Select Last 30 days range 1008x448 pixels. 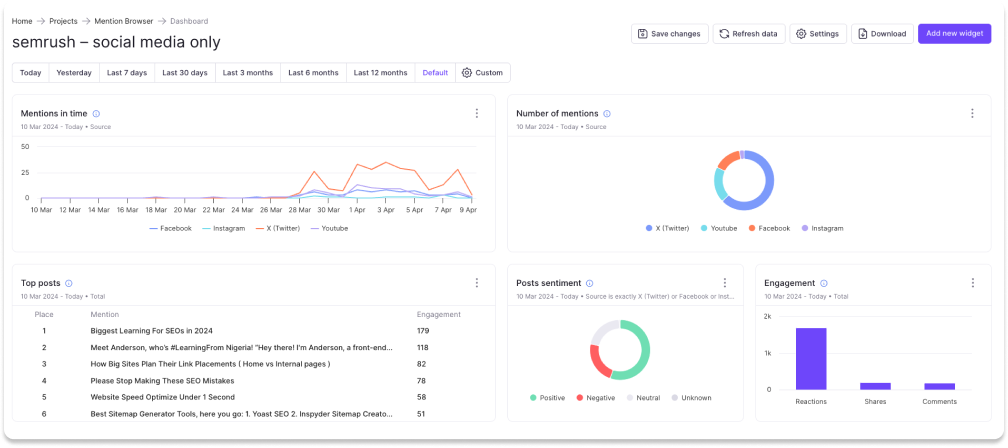(x=184, y=73)
